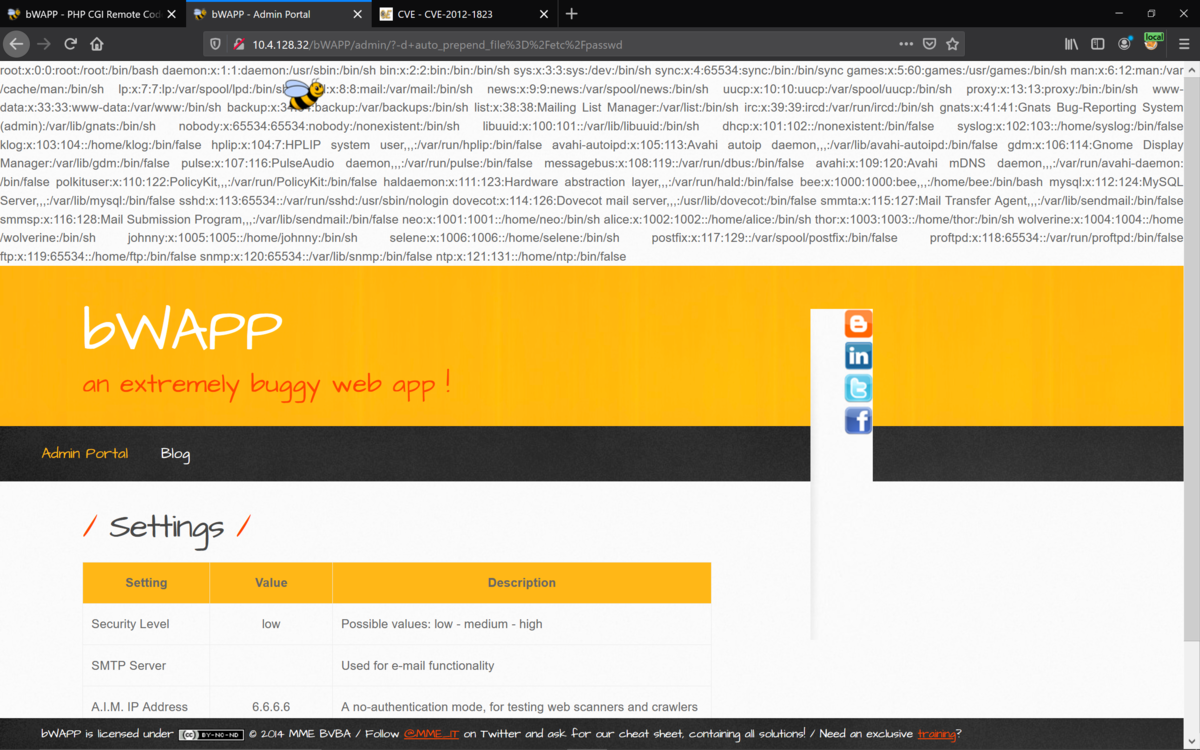This screenshot has height=750, width=1200.
Task: Click the @MME_IT Twitter link
Action: click(431, 734)
